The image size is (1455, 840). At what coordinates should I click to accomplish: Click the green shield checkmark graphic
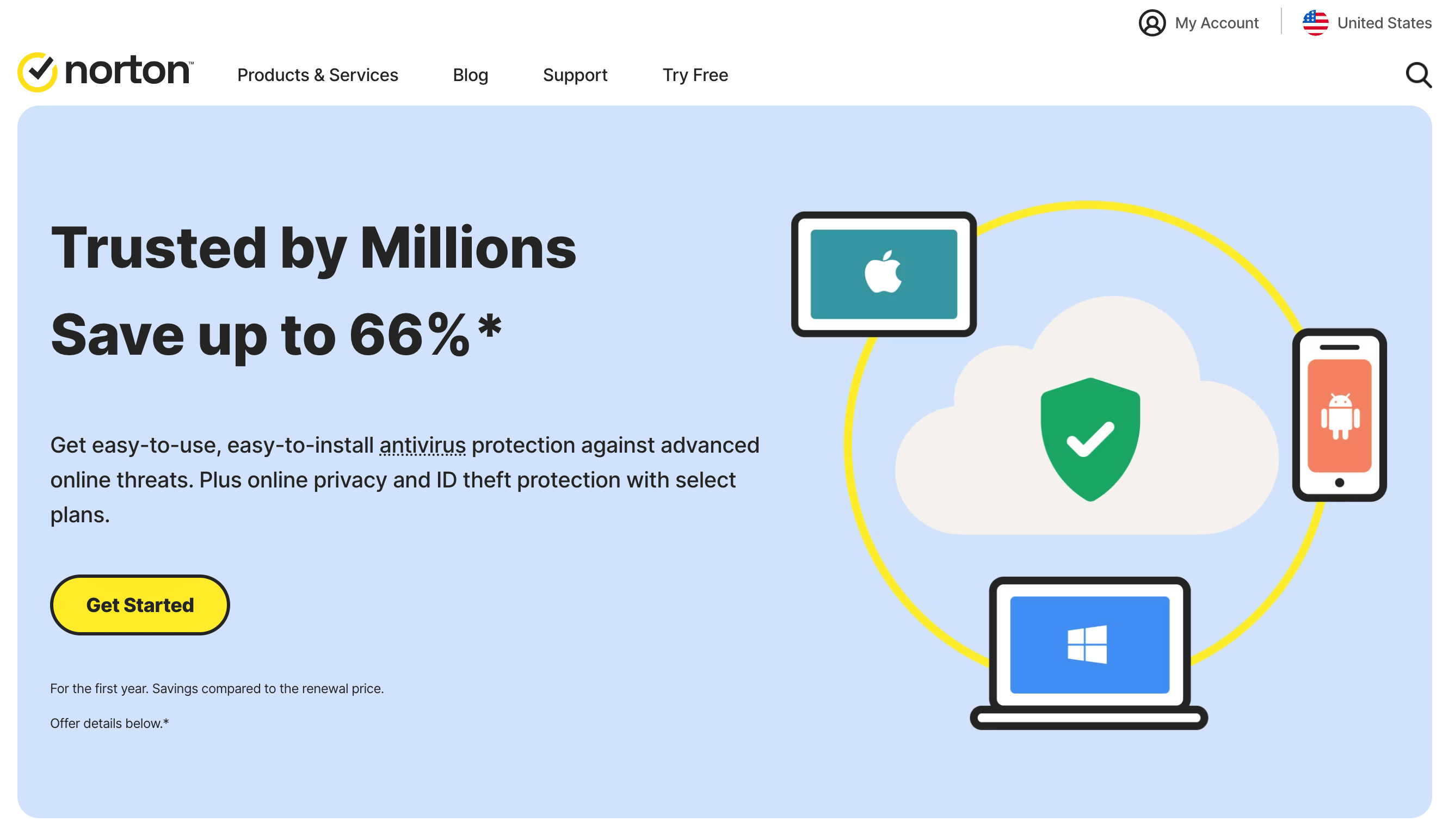1090,439
